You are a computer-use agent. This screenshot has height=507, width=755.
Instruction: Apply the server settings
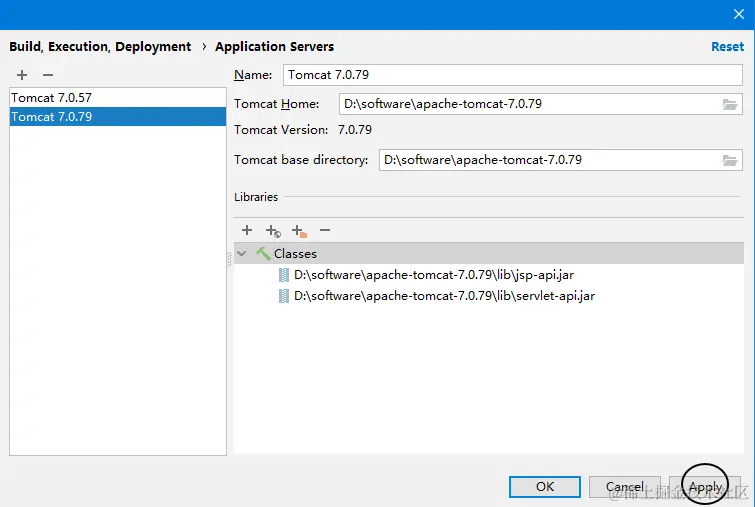click(705, 487)
